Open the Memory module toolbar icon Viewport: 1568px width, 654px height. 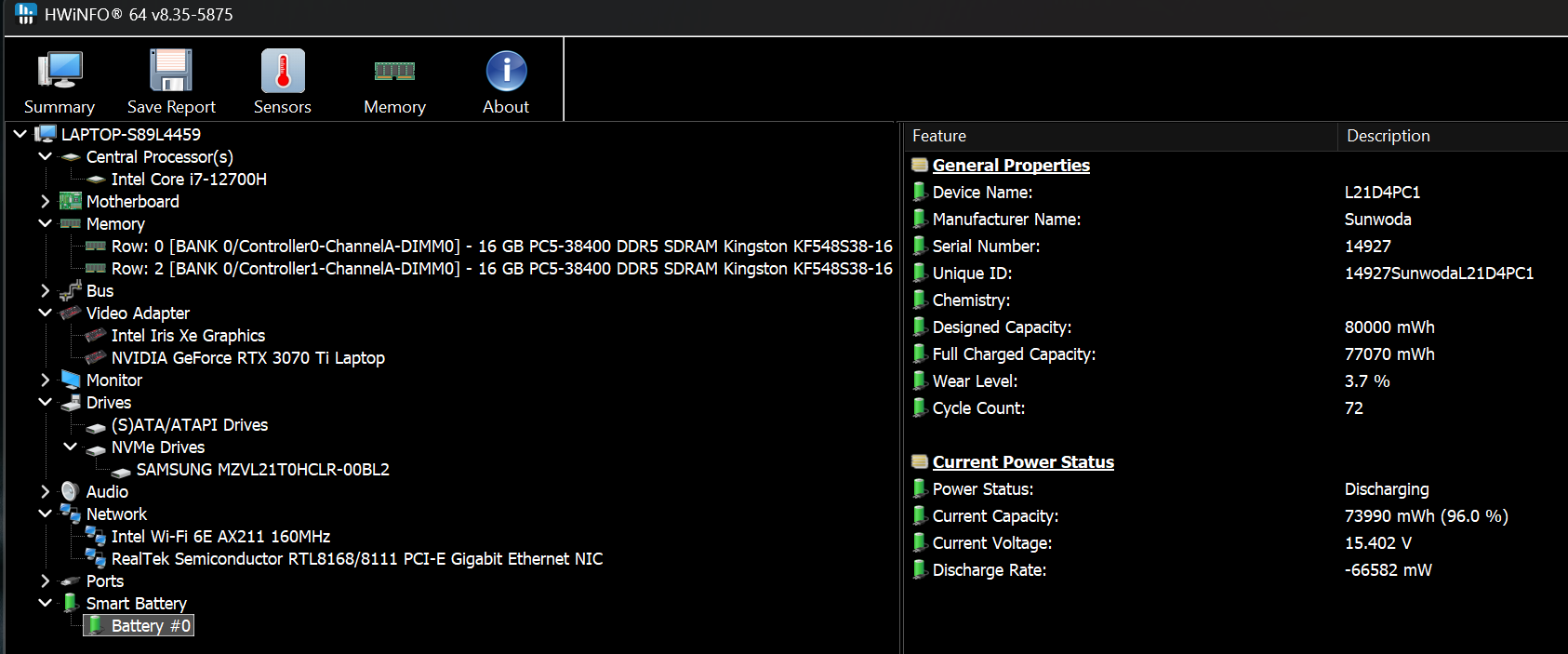[x=394, y=71]
